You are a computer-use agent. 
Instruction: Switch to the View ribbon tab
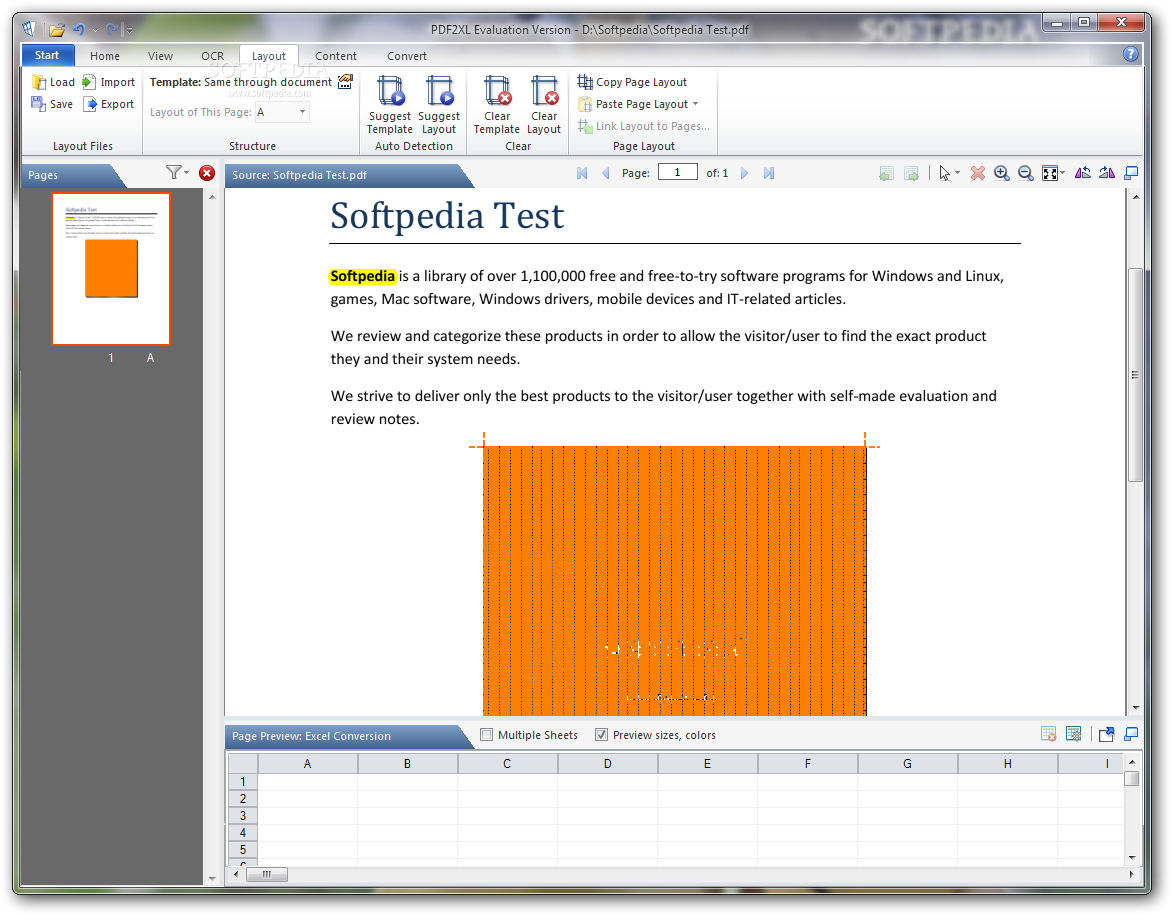(160, 56)
